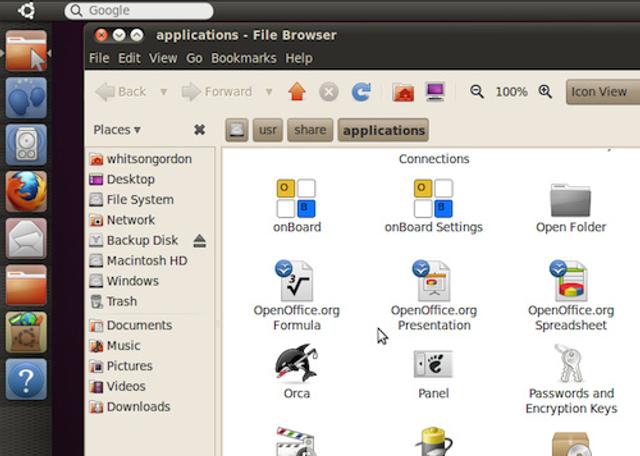Open Videos bookmark
The width and height of the screenshot is (640, 456).
tap(118, 386)
